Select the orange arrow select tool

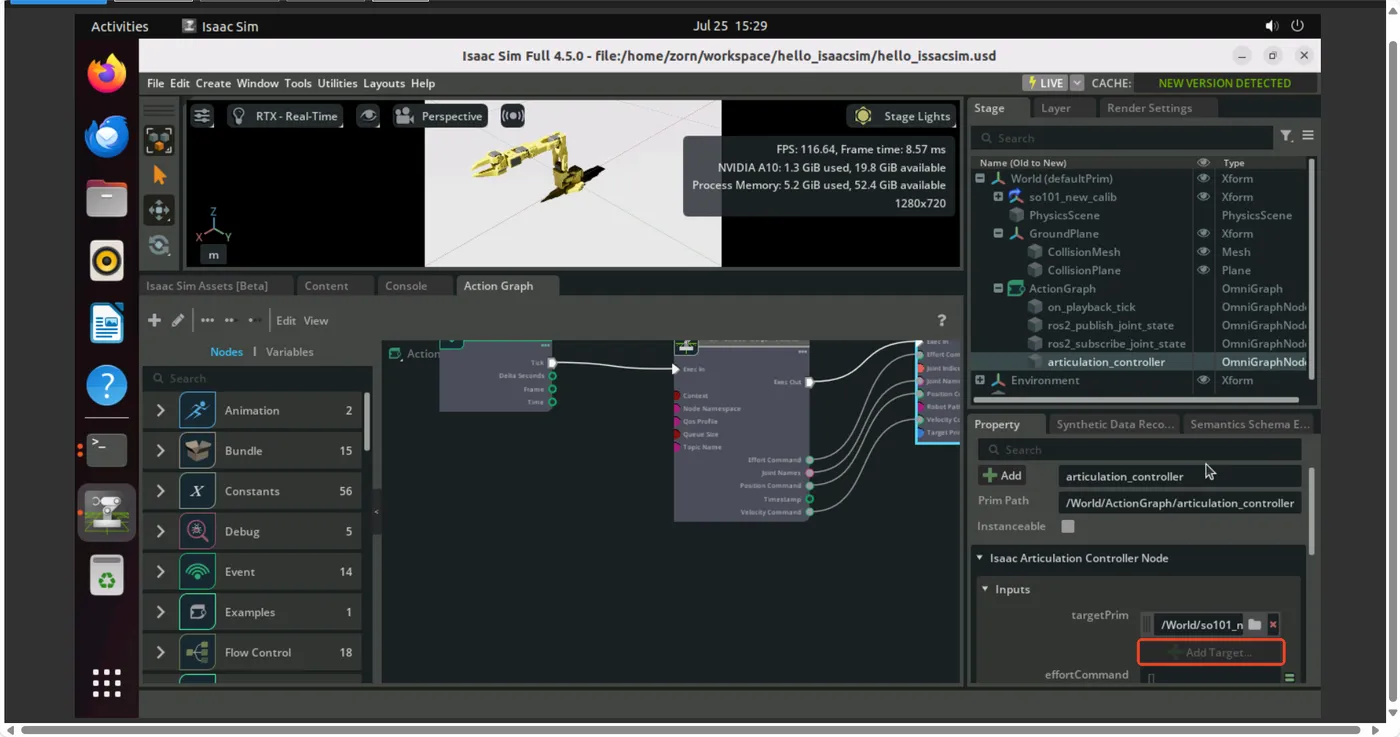click(159, 175)
